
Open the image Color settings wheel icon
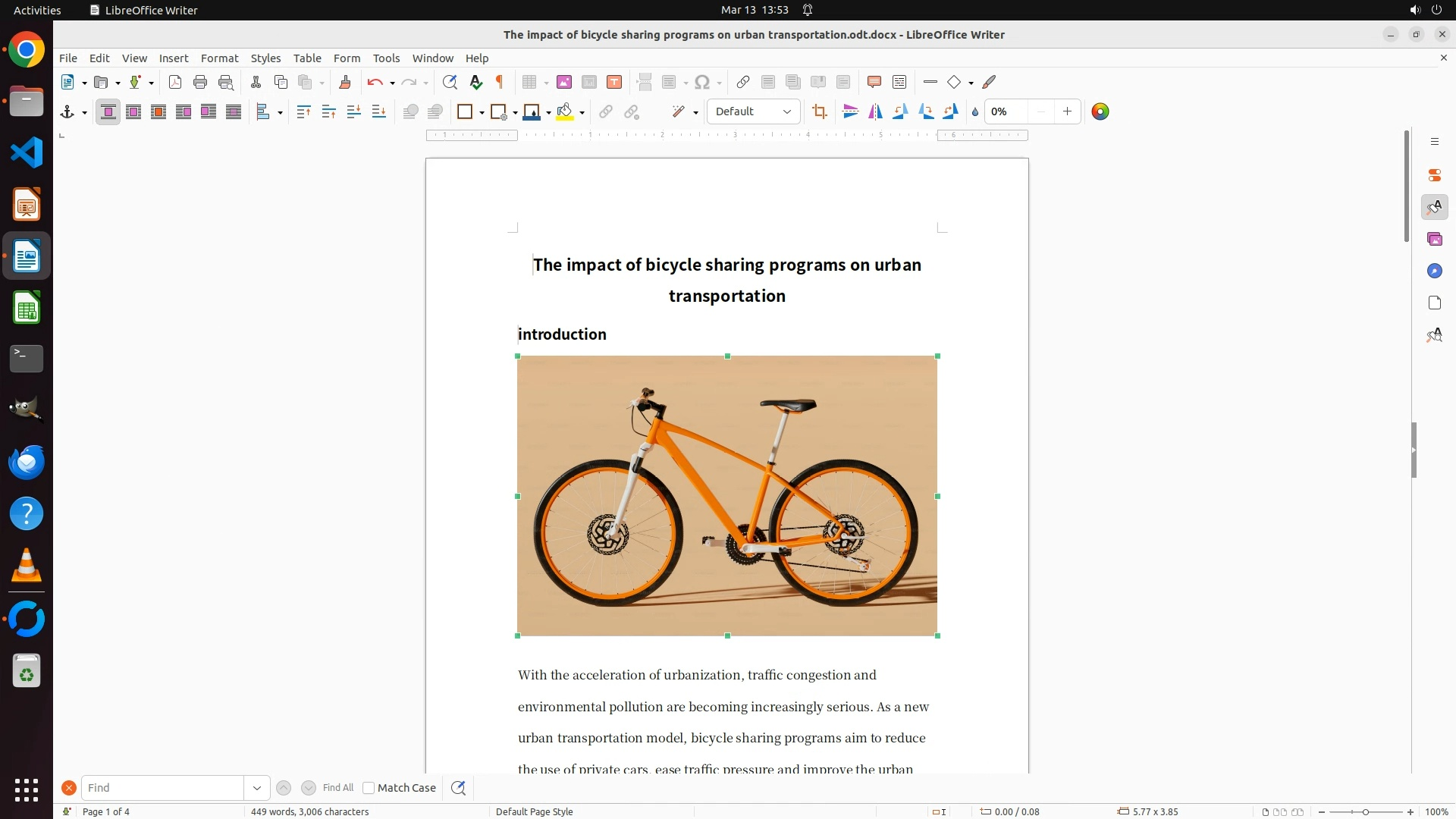(1100, 112)
